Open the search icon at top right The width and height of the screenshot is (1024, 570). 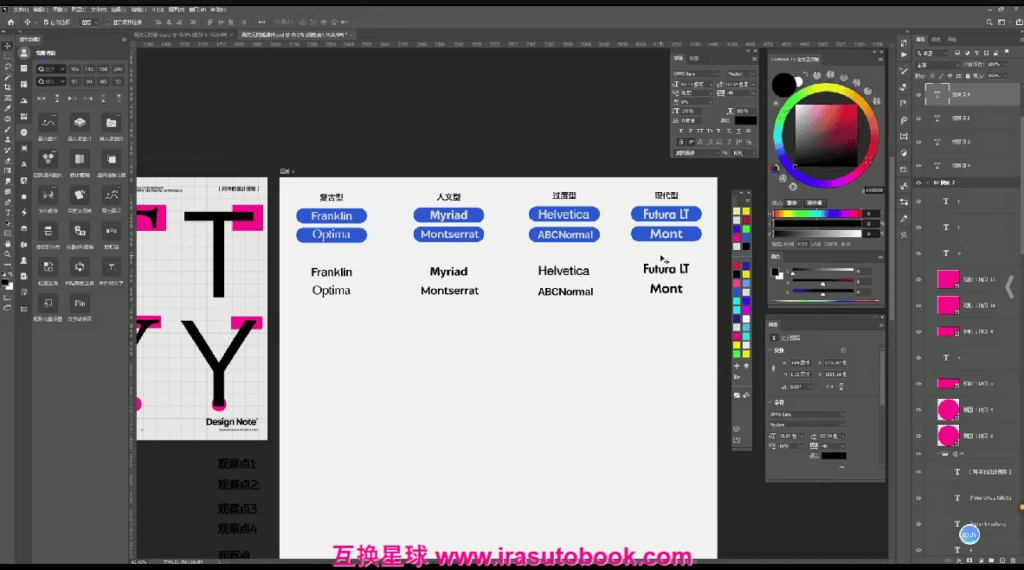point(989,22)
